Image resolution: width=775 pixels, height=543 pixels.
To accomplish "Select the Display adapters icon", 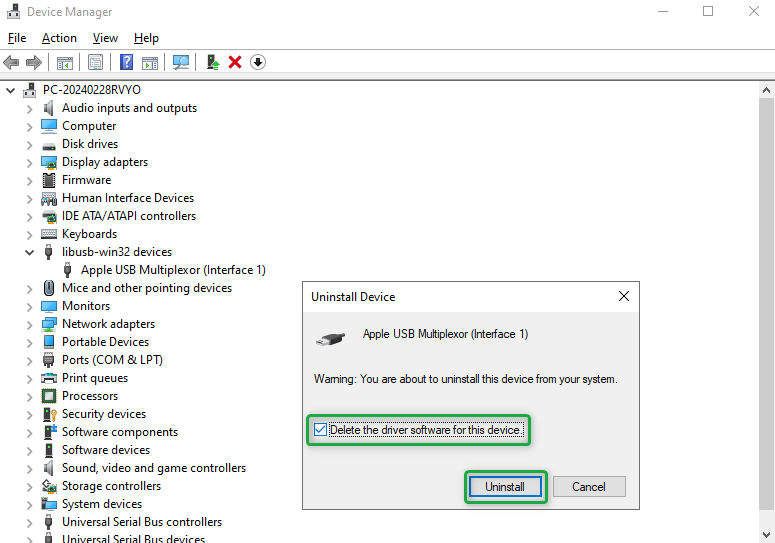I will 49,162.
